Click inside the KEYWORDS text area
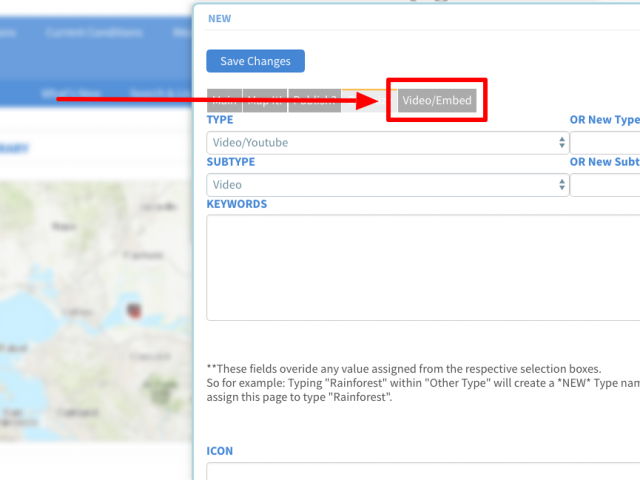The height and width of the screenshot is (480, 640). [x=420, y=267]
